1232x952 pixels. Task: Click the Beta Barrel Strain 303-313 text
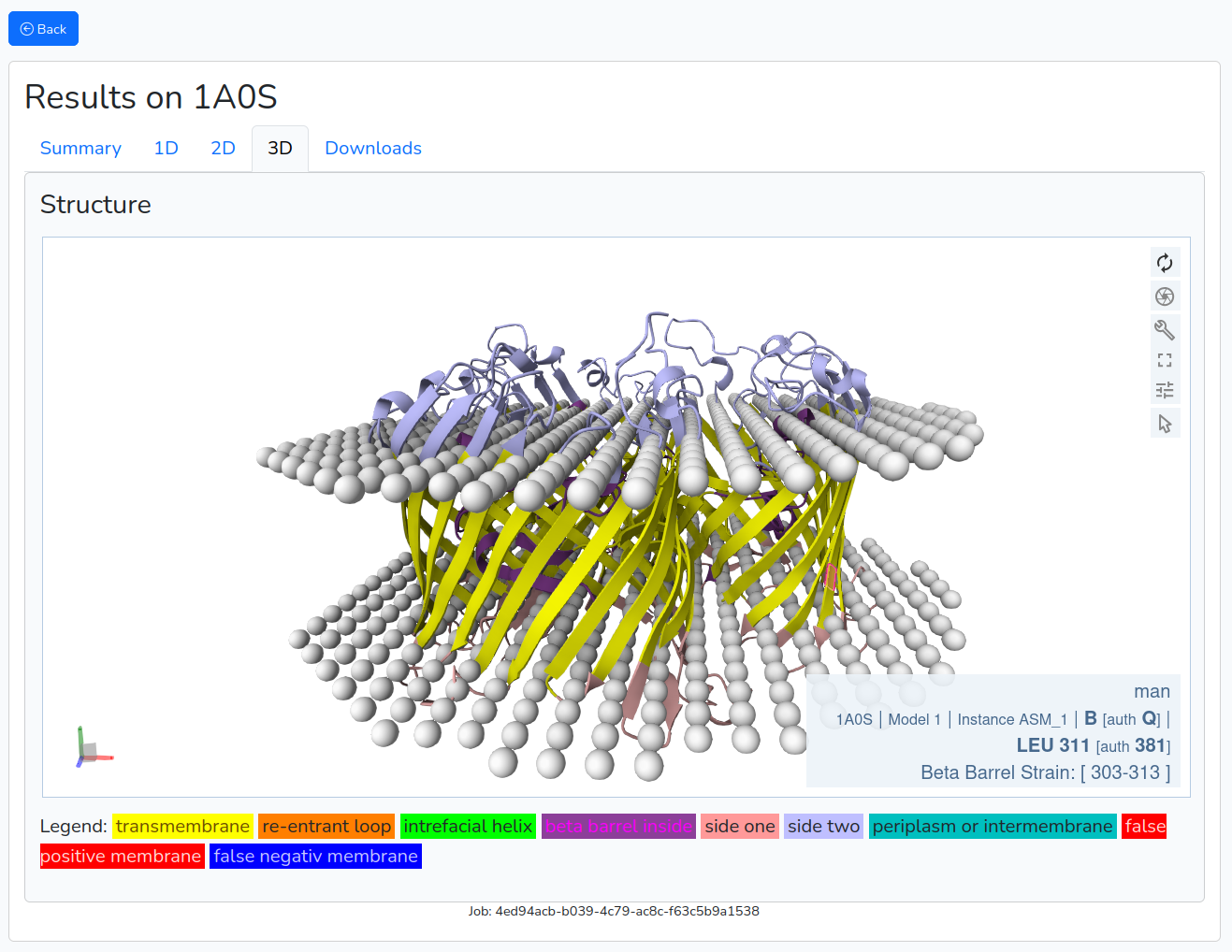(x=1045, y=772)
